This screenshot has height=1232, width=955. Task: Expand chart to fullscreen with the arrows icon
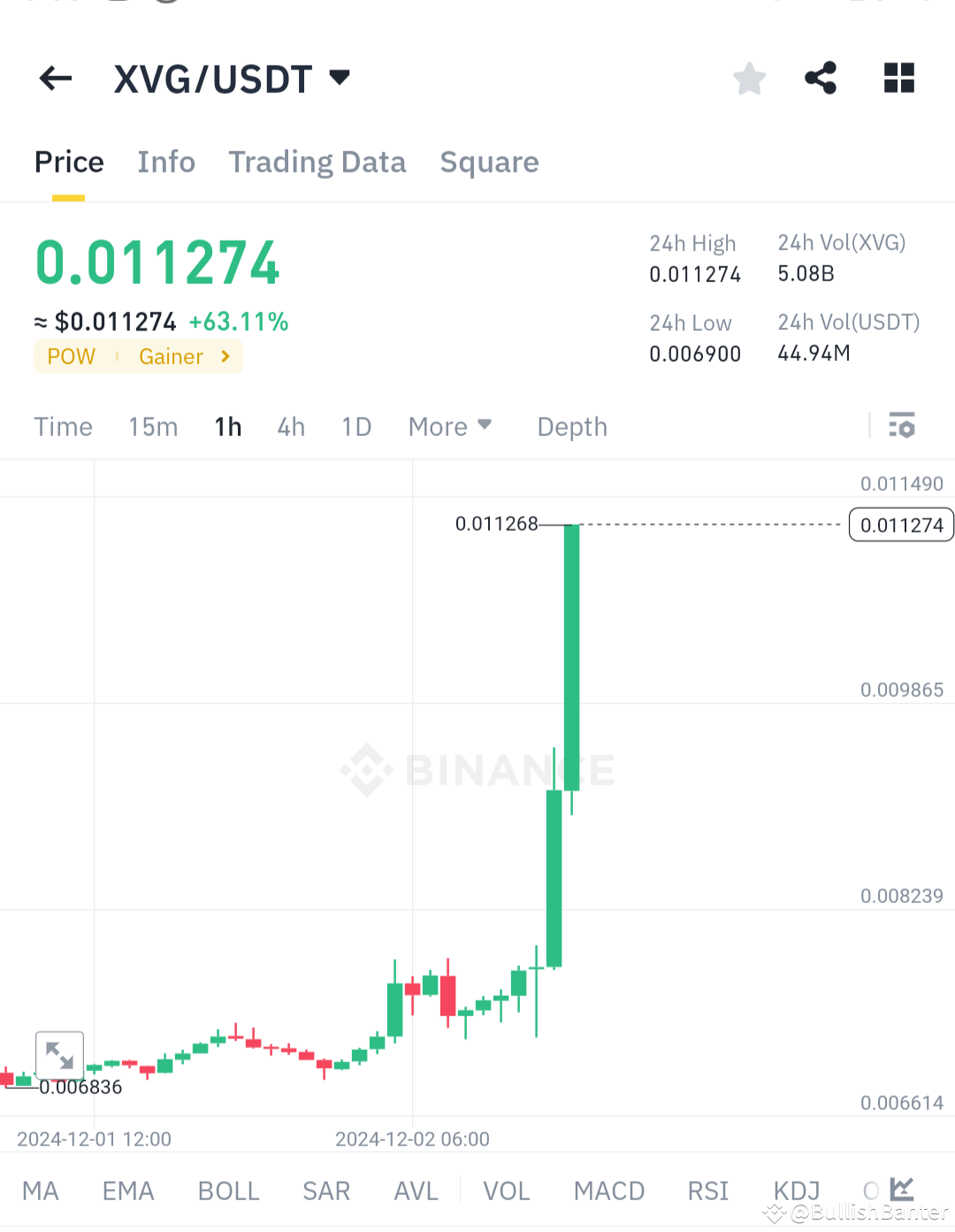pyautogui.click(x=59, y=1055)
